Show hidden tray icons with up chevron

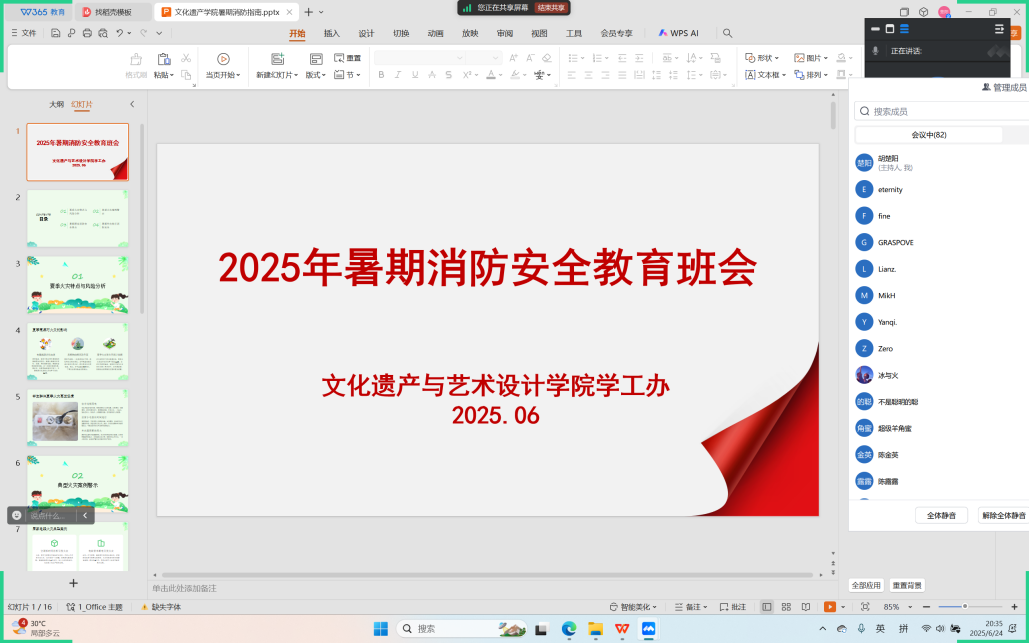pyautogui.click(x=823, y=629)
